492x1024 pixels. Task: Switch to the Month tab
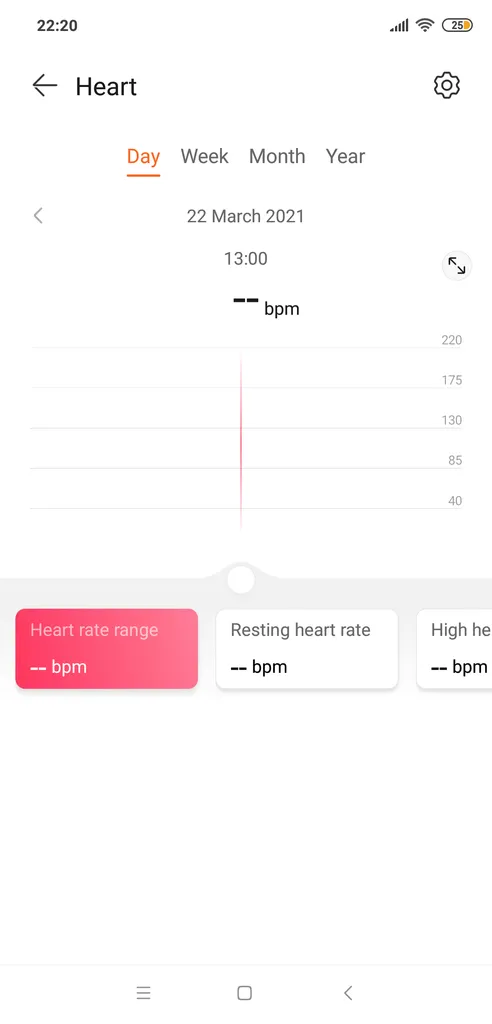pos(277,156)
